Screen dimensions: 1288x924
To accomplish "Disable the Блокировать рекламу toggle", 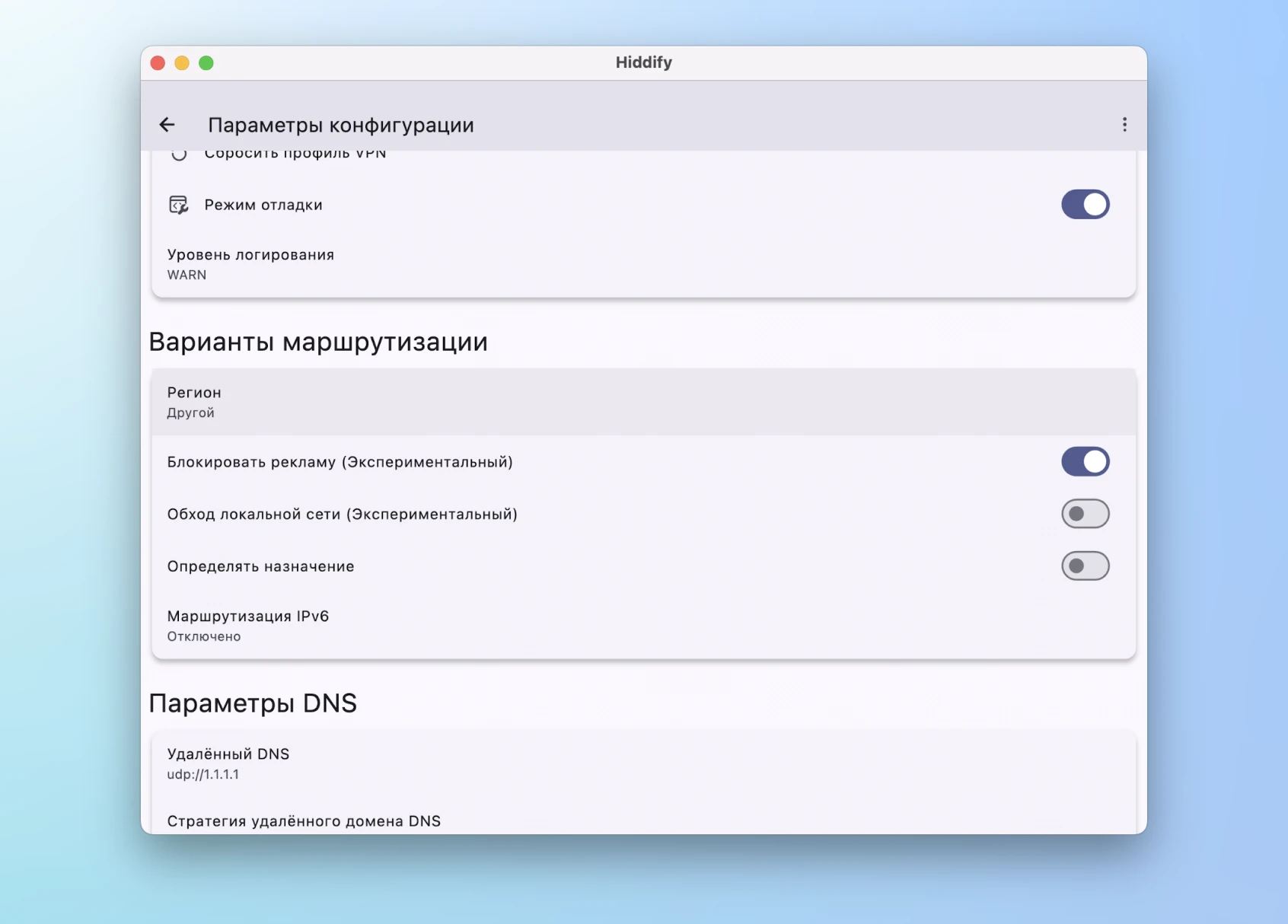I will 1086,461.
